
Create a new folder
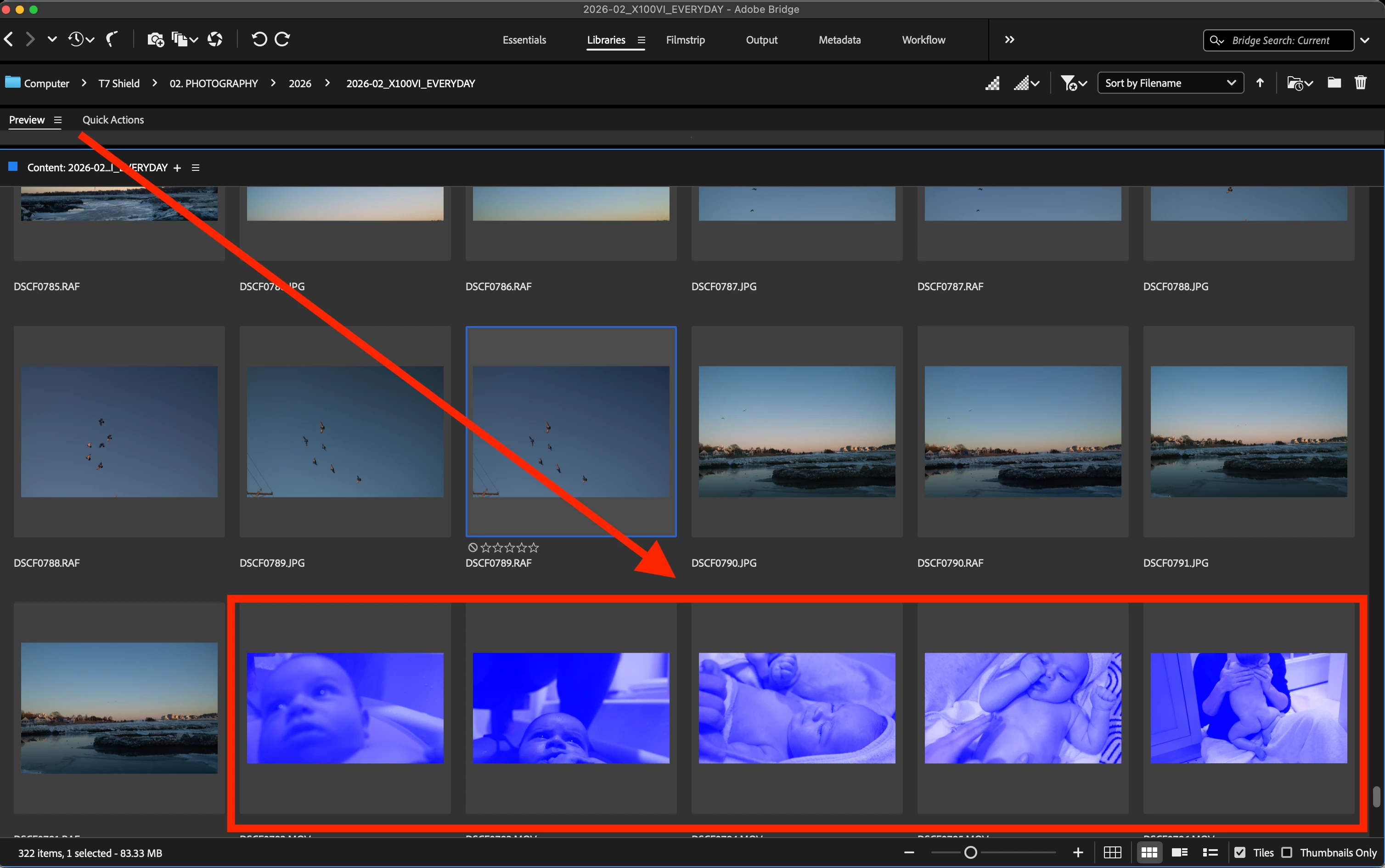click(1334, 83)
